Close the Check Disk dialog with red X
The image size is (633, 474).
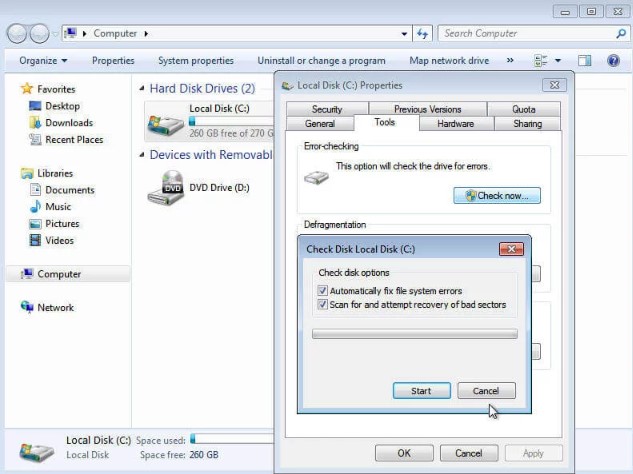[511, 249]
